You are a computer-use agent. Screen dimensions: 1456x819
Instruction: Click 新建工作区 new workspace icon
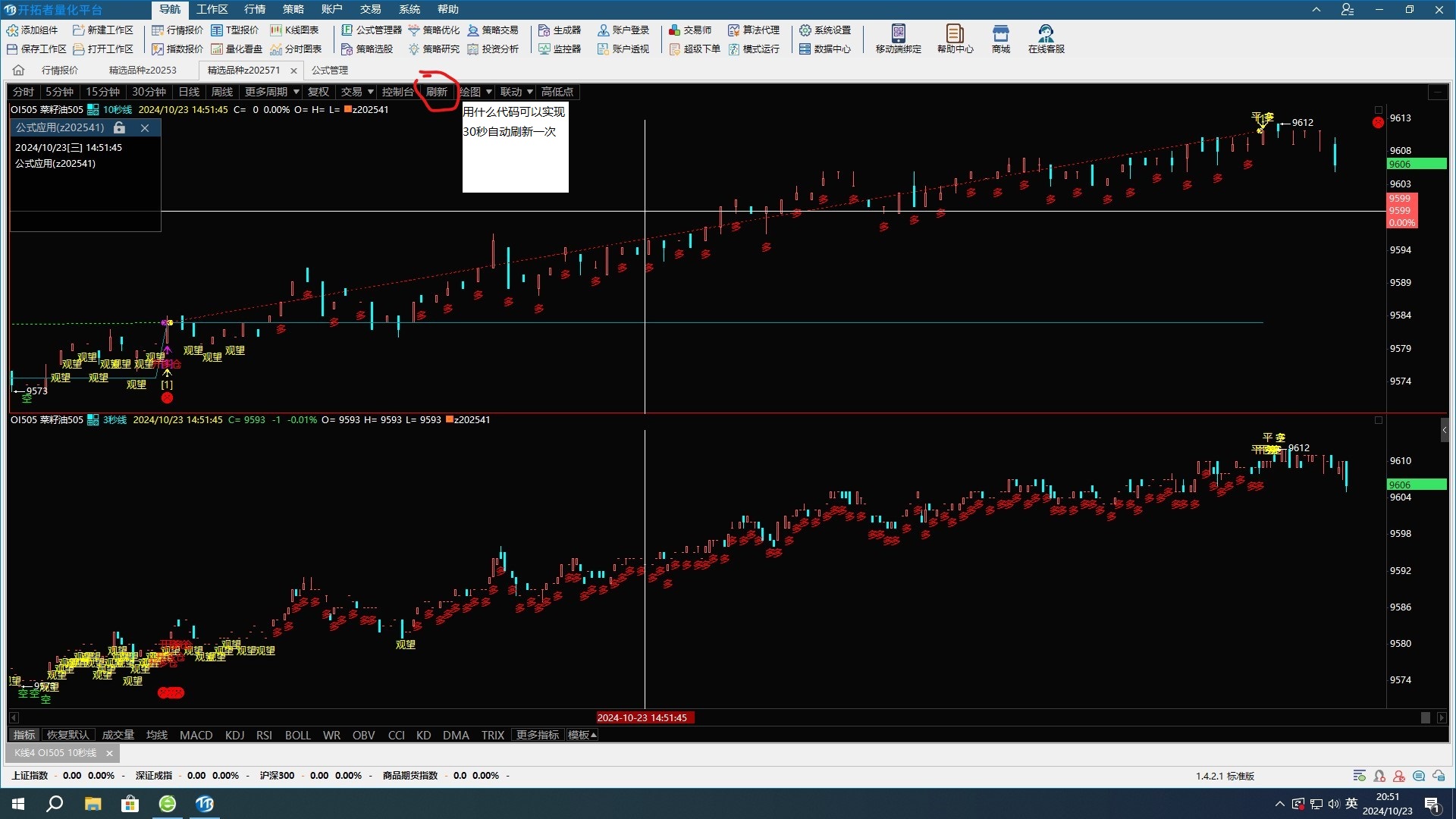78,30
